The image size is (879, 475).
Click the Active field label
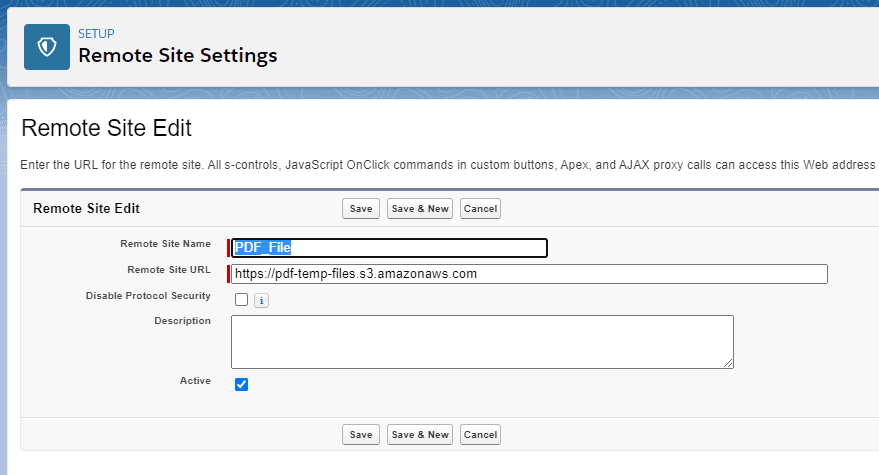coord(194,380)
